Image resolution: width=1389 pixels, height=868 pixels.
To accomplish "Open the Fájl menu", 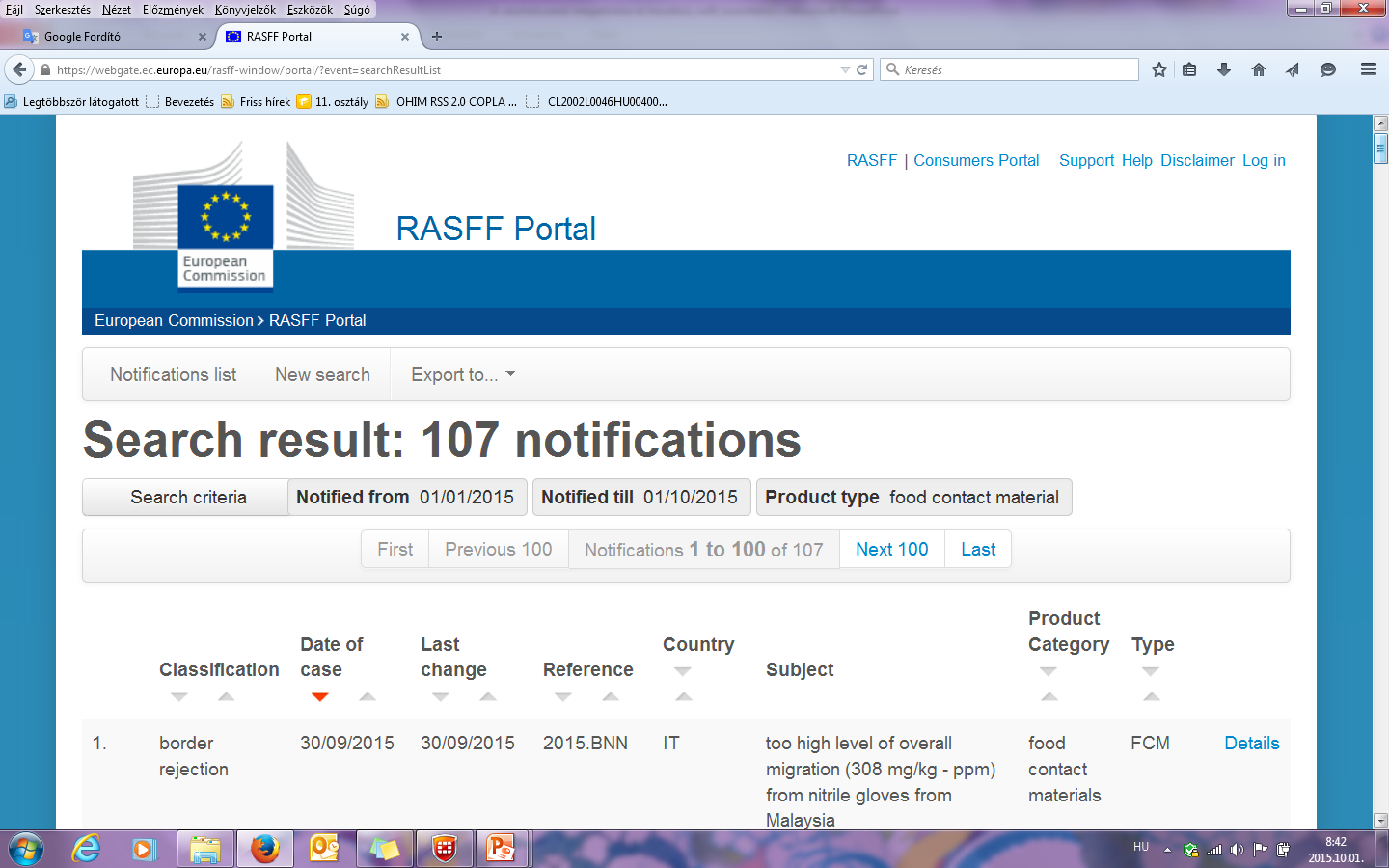I will (14, 10).
